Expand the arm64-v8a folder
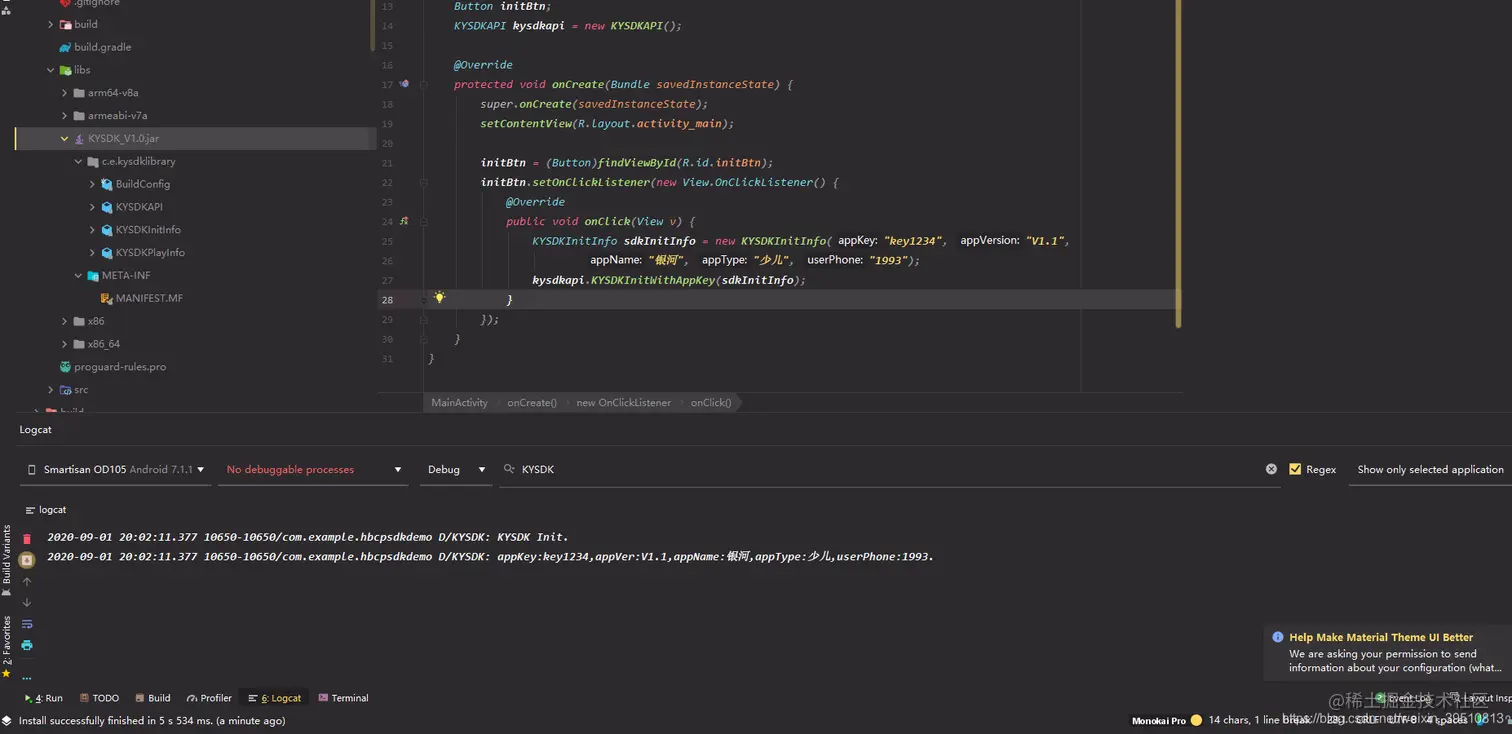The image size is (1512, 734). coord(65,93)
